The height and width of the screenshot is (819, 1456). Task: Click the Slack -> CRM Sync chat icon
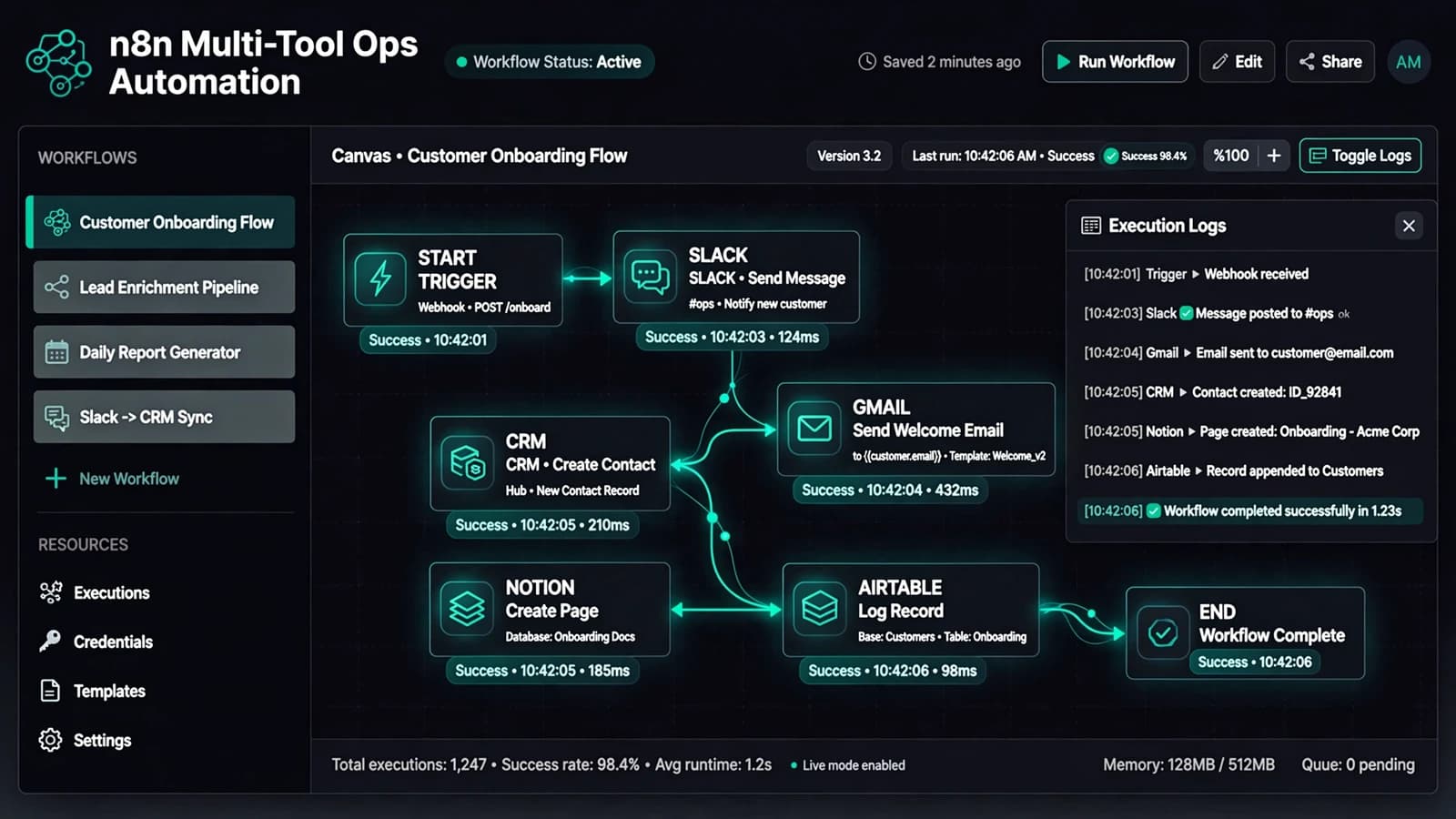coord(56,417)
